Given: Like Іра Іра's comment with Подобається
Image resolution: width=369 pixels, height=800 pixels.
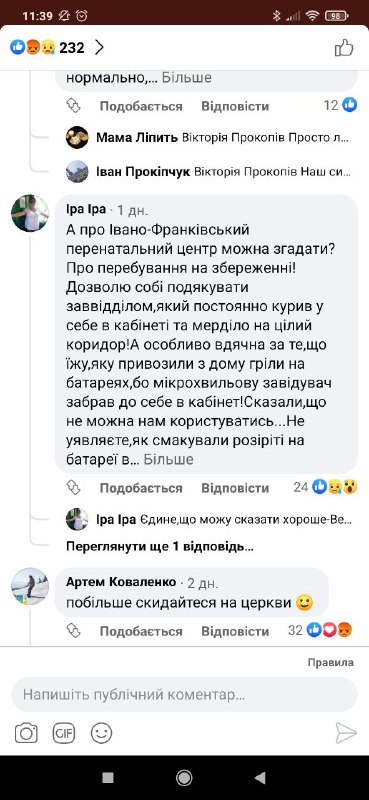Looking at the screenshot, I should point(141,488).
